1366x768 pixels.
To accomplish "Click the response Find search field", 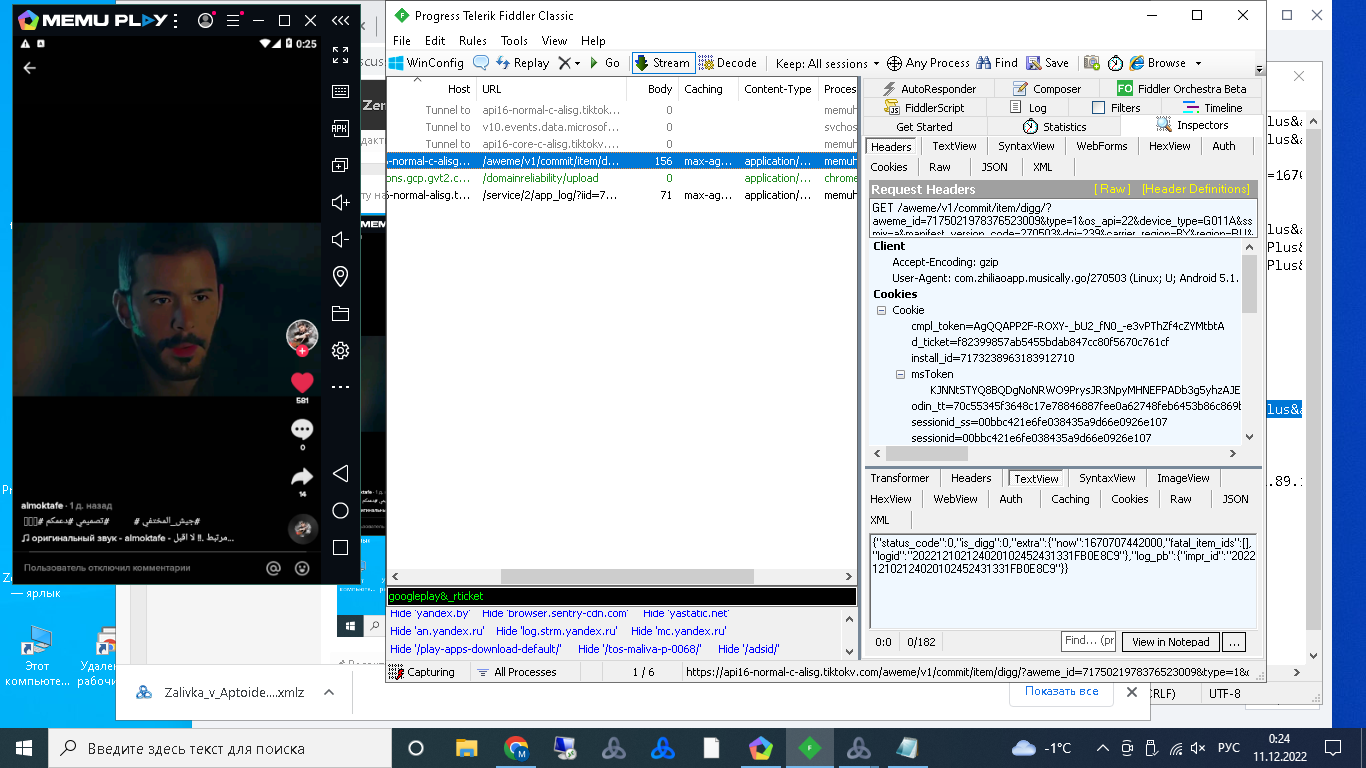I will [1088, 641].
